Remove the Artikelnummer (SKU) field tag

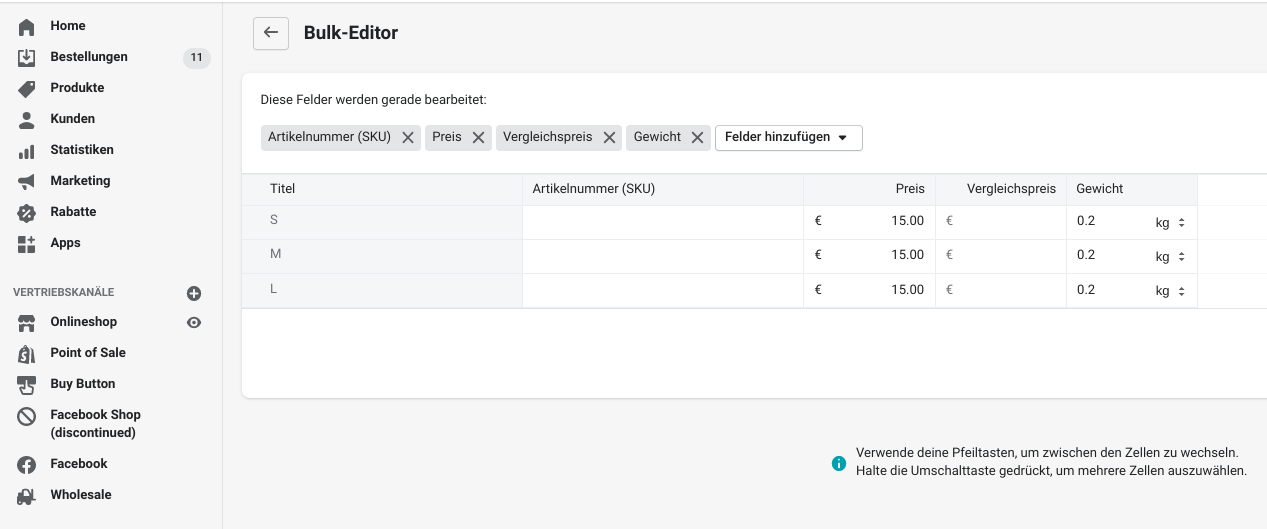click(x=408, y=138)
